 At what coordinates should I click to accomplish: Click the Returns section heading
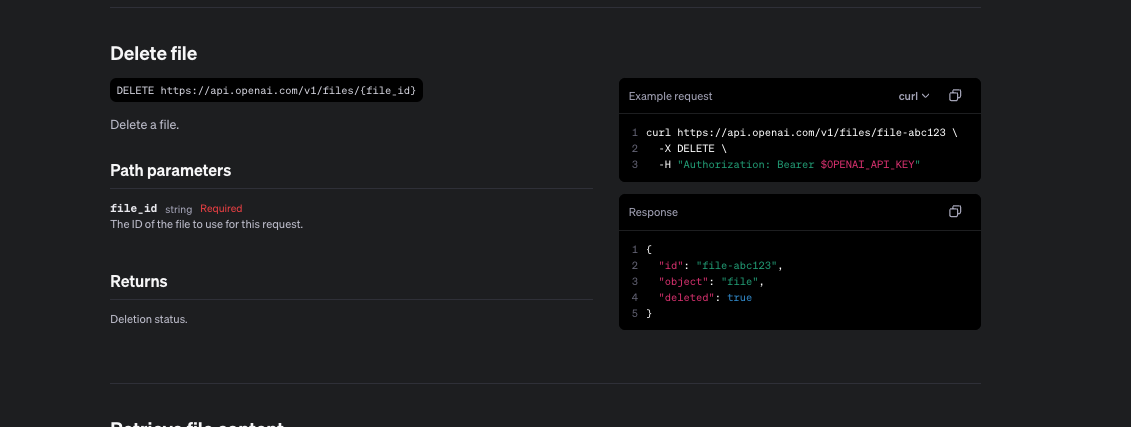pyautogui.click(x=139, y=281)
